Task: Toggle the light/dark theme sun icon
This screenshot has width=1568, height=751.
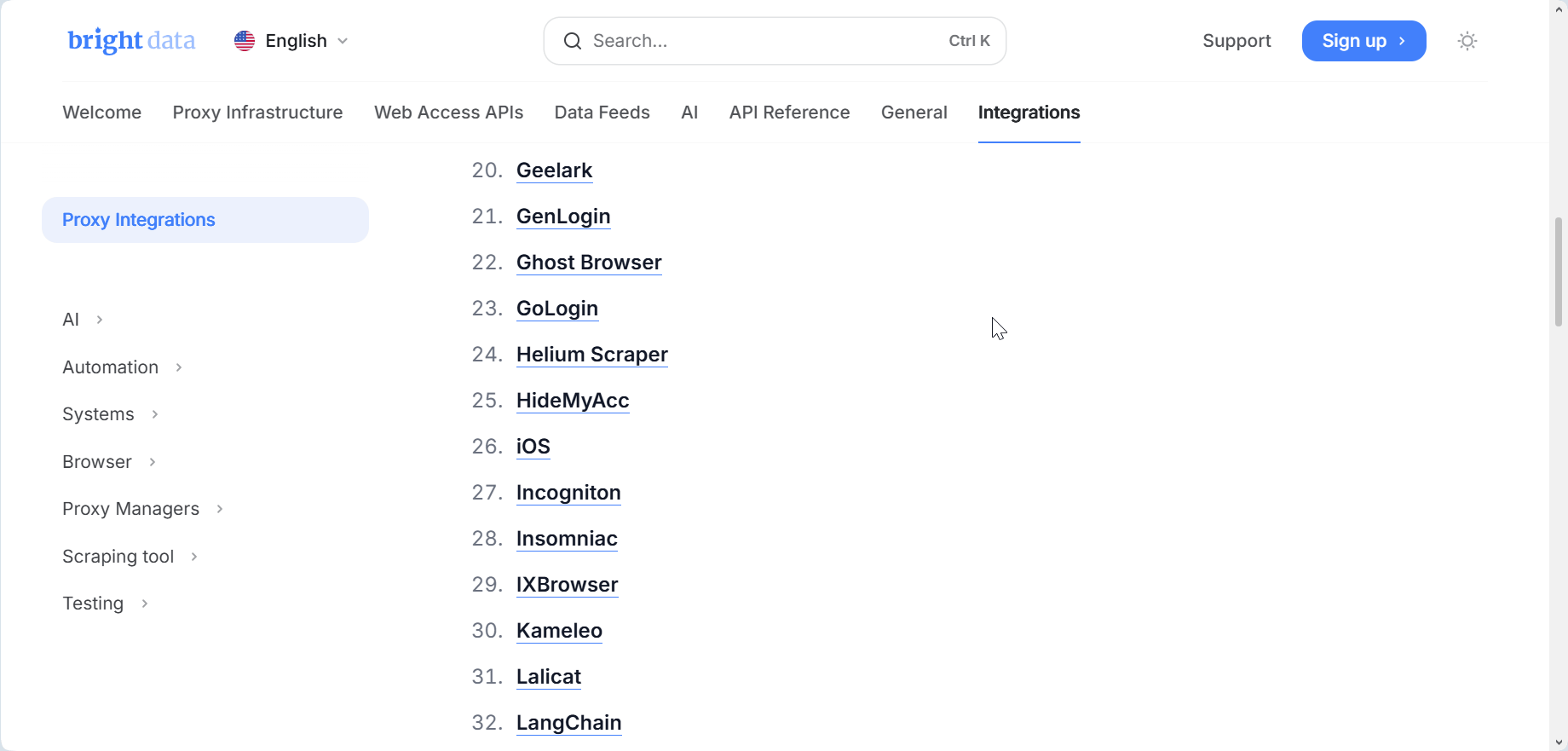Action: tap(1467, 40)
